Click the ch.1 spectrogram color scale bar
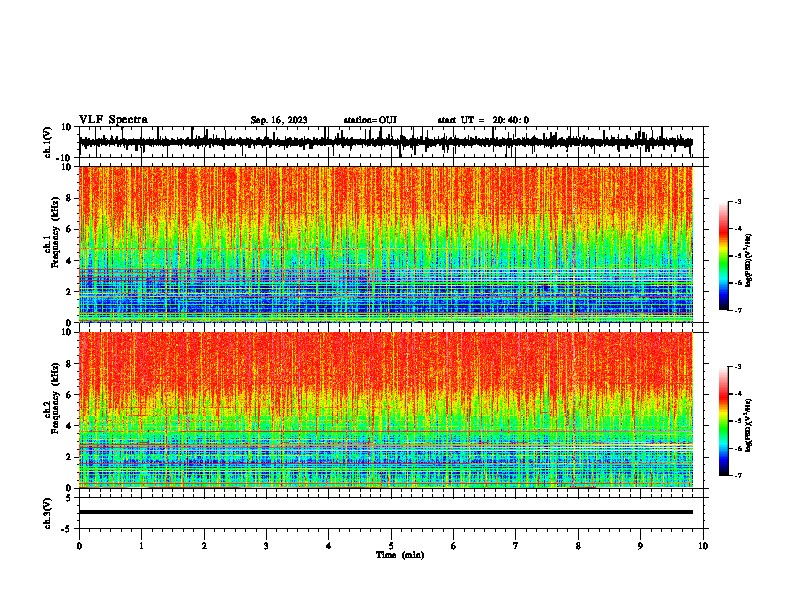 [x=723, y=256]
